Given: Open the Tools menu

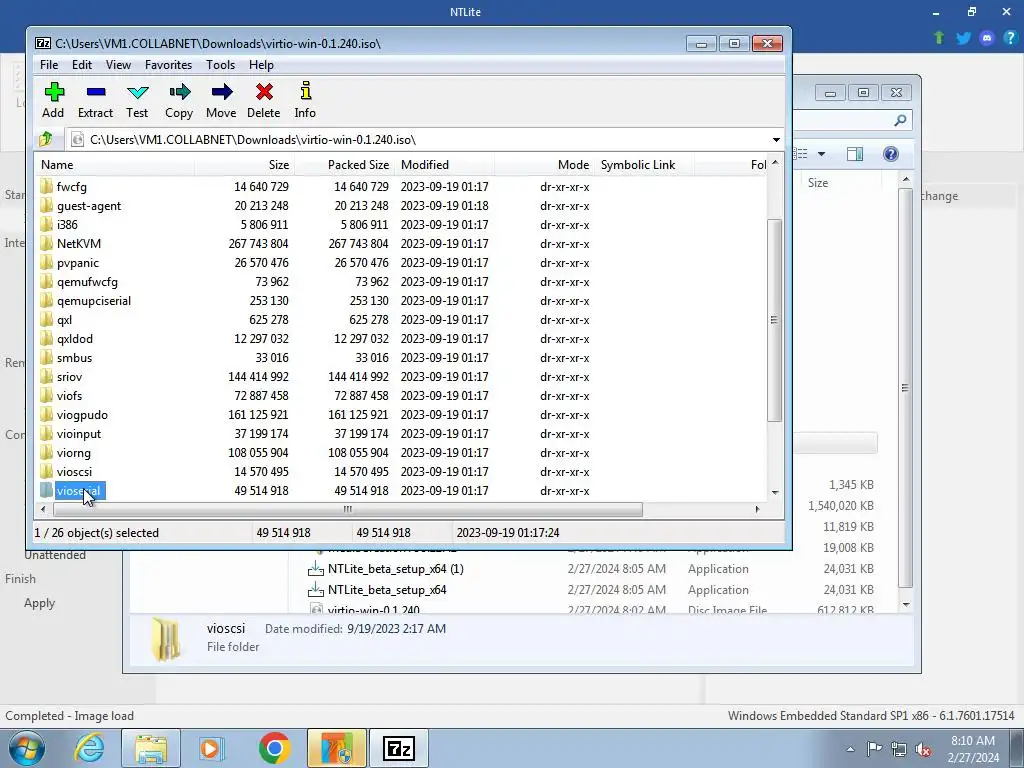Looking at the screenshot, I should pos(220,65).
